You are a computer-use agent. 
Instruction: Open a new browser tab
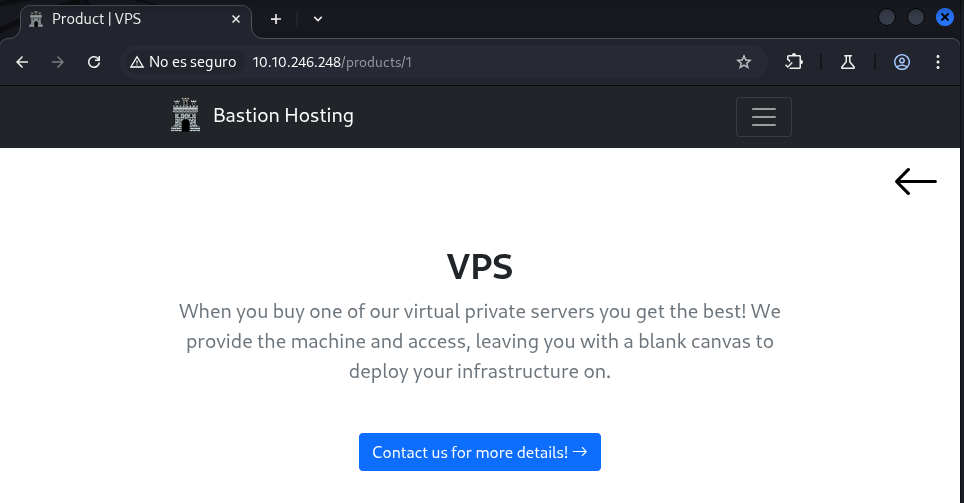276,20
